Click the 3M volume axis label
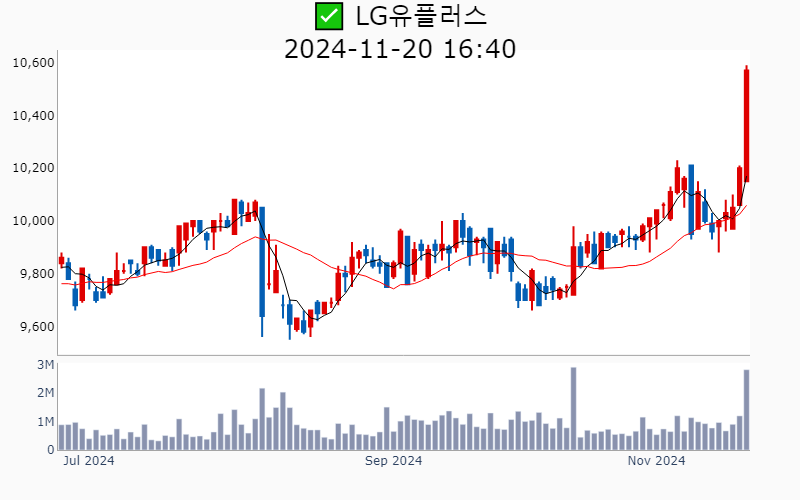This screenshot has width=800, height=500. click(45, 364)
